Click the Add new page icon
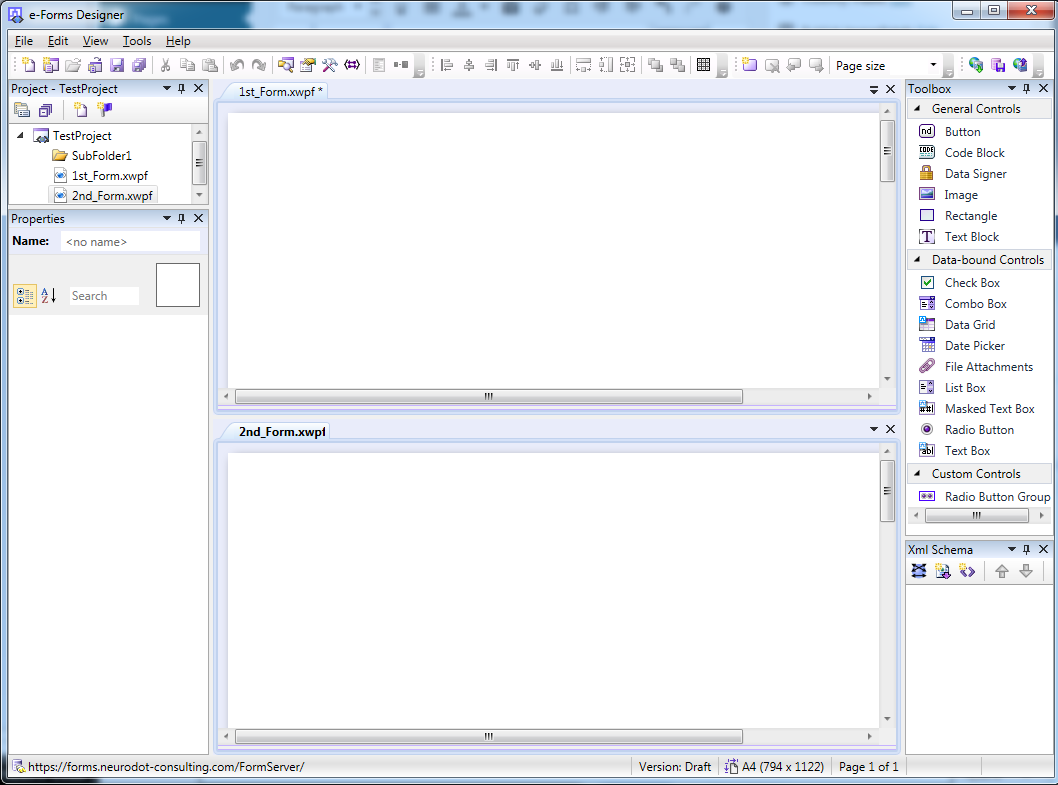The width and height of the screenshot is (1058, 785). click(750, 65)
